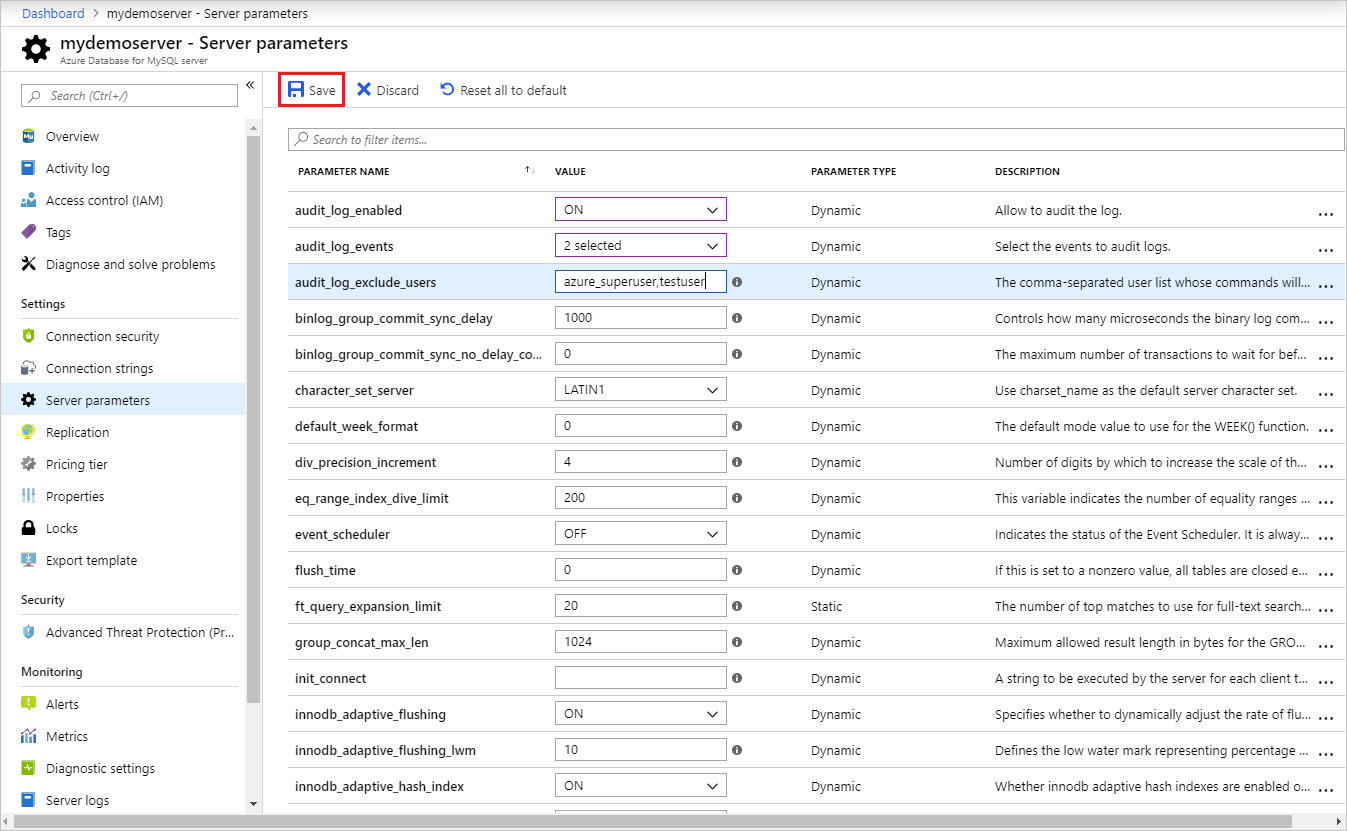Click the Access control (IAM) people icon

coord(29,200)
